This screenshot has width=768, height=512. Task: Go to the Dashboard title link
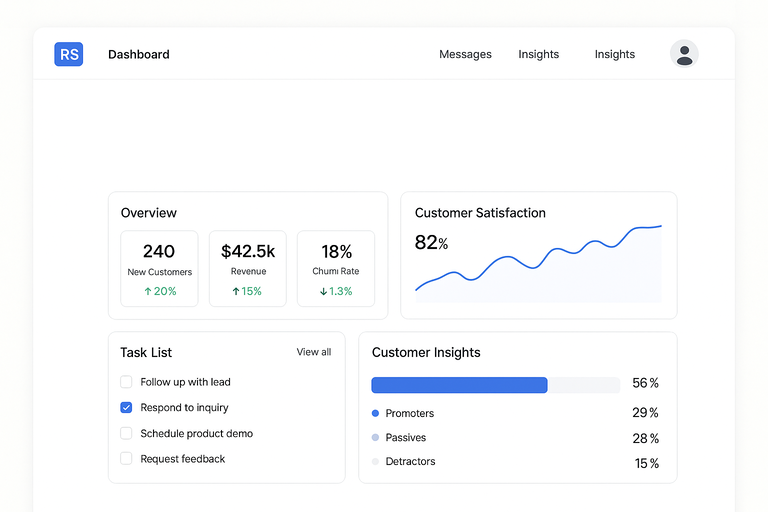(x=139, y=54)
